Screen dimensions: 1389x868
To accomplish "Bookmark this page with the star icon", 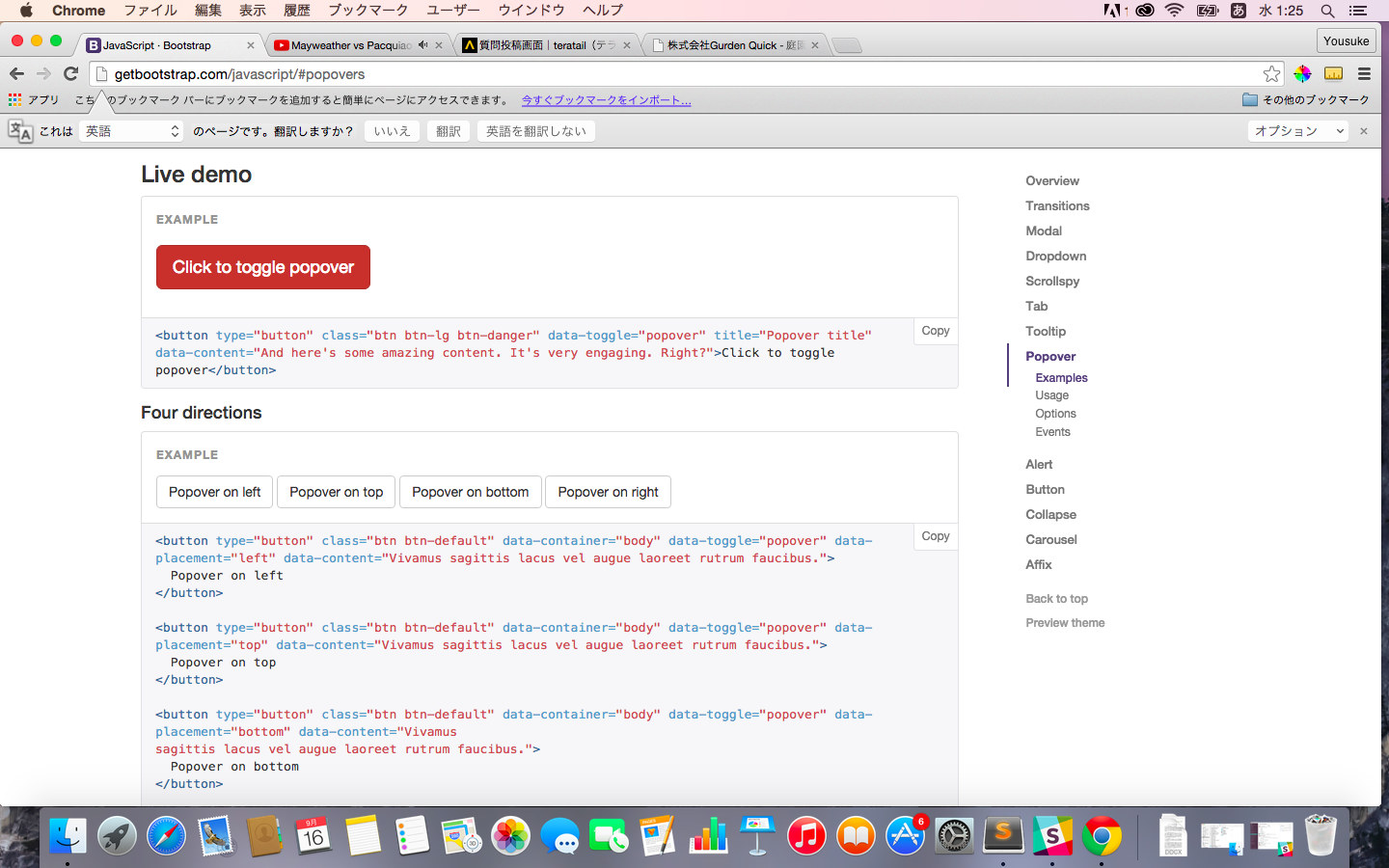I will (x=1271, y=74).
